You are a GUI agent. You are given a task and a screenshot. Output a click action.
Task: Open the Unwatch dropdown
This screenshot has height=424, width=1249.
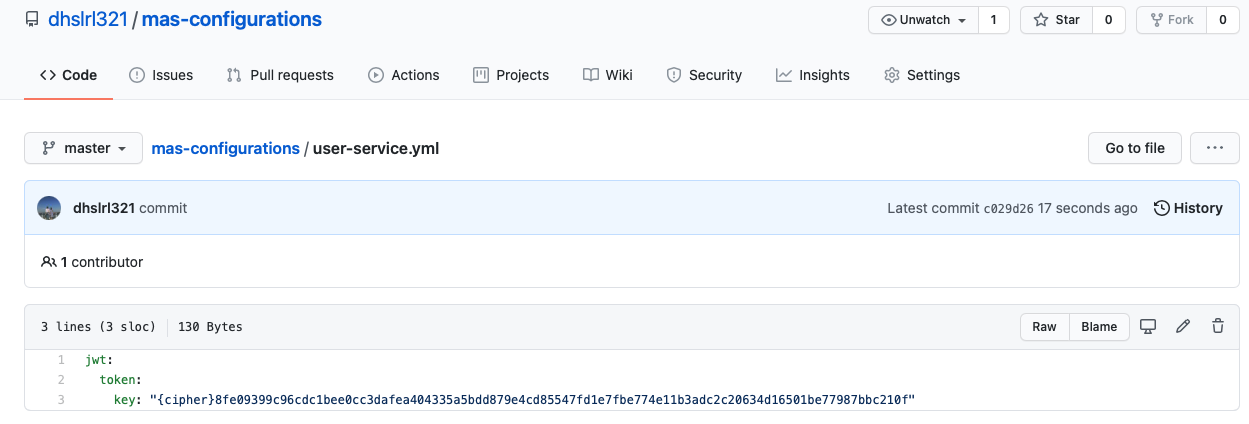tap(923, 20)
